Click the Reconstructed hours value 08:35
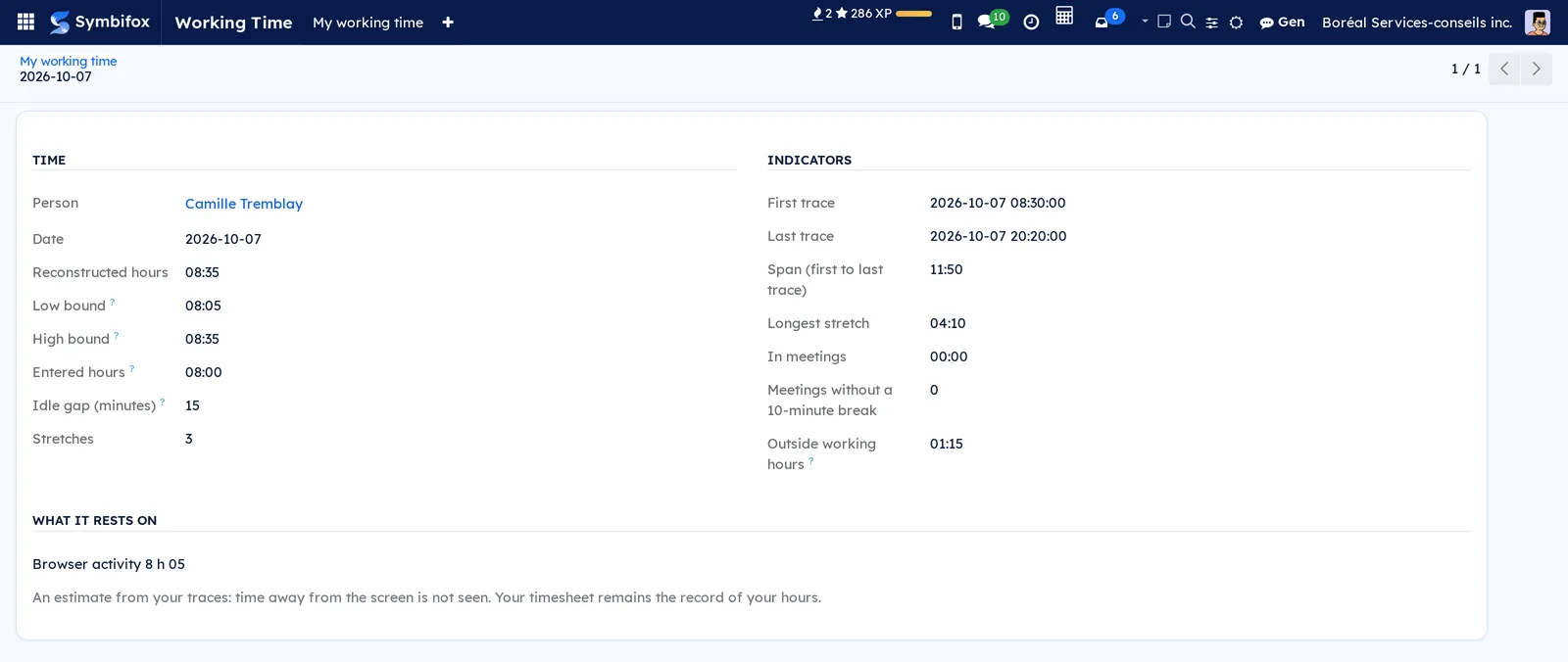The height and width of the screenshot is (662, 1568). 202,272
